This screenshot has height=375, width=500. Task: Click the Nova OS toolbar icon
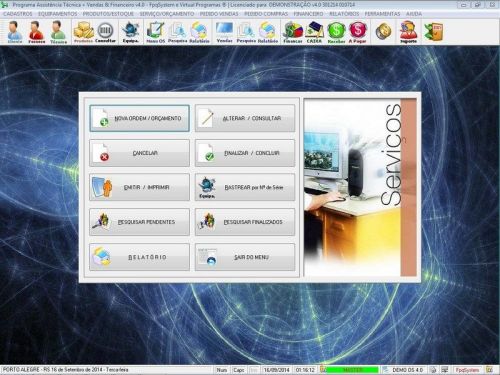point(156,32)
